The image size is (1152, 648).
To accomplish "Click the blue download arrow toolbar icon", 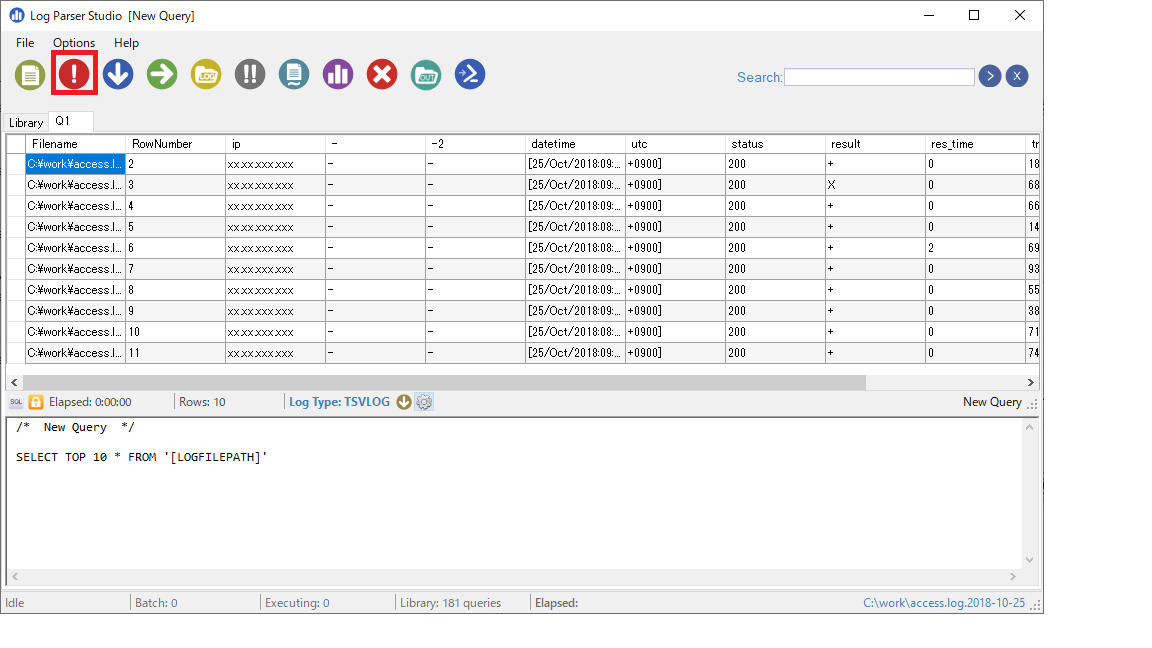I will 117,75.
